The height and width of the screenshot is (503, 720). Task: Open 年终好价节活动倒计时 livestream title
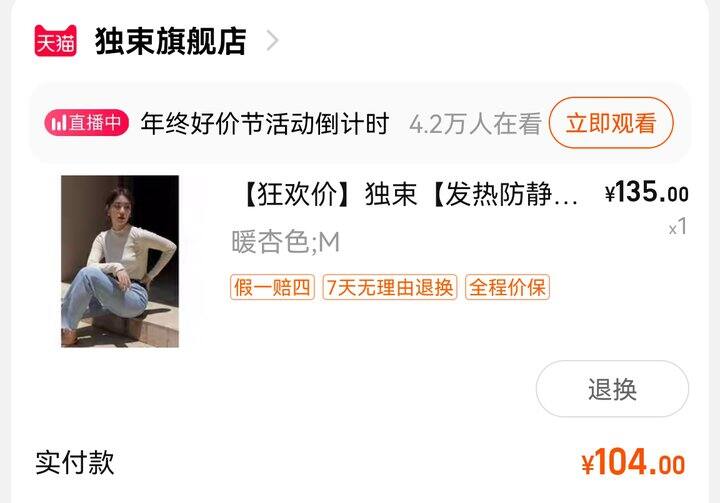(x=265, y=123)
